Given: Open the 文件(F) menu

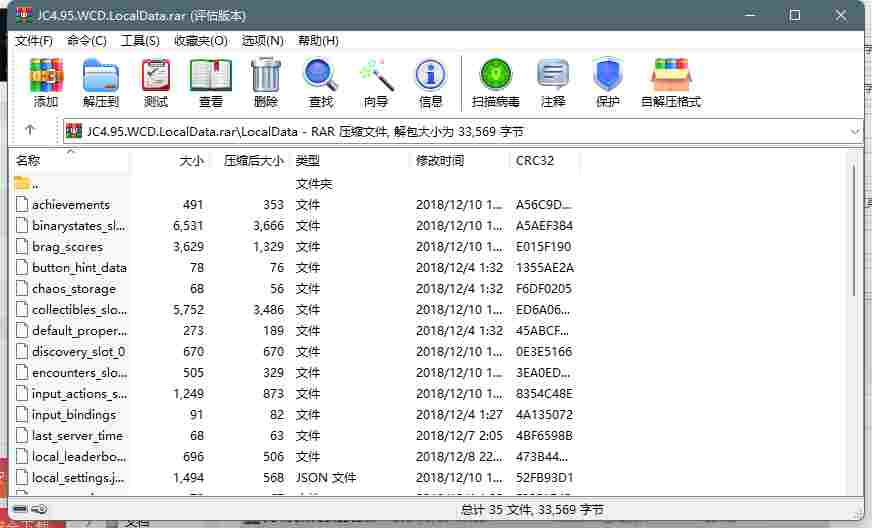Looking at the screenshot, I should tap(34, 41).
